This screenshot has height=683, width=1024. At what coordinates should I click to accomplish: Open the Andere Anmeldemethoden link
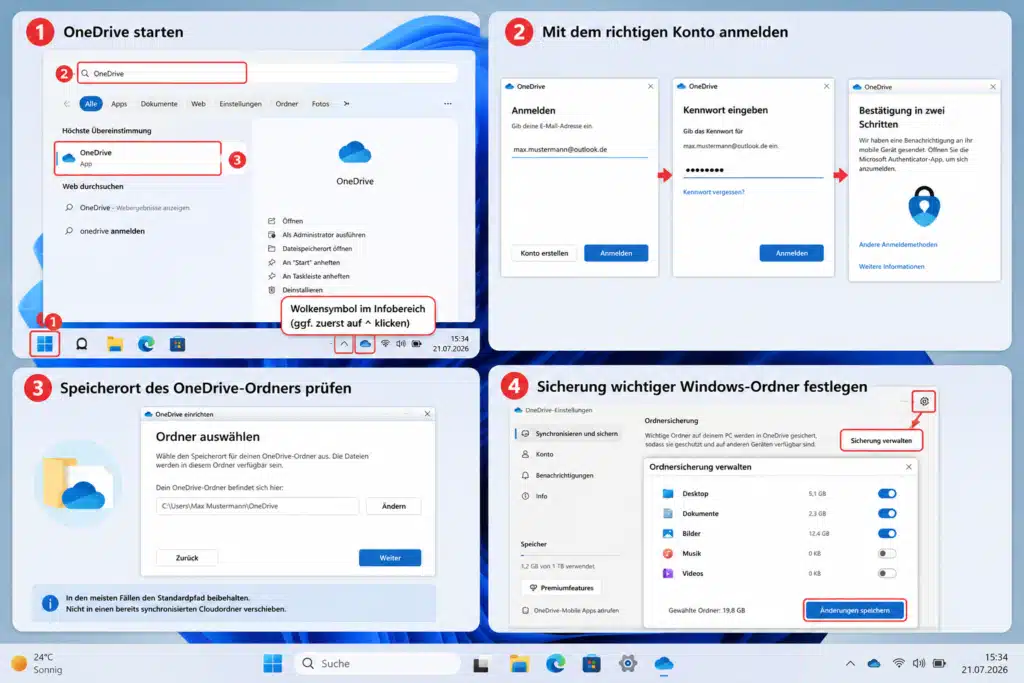[x=898, y=244]
